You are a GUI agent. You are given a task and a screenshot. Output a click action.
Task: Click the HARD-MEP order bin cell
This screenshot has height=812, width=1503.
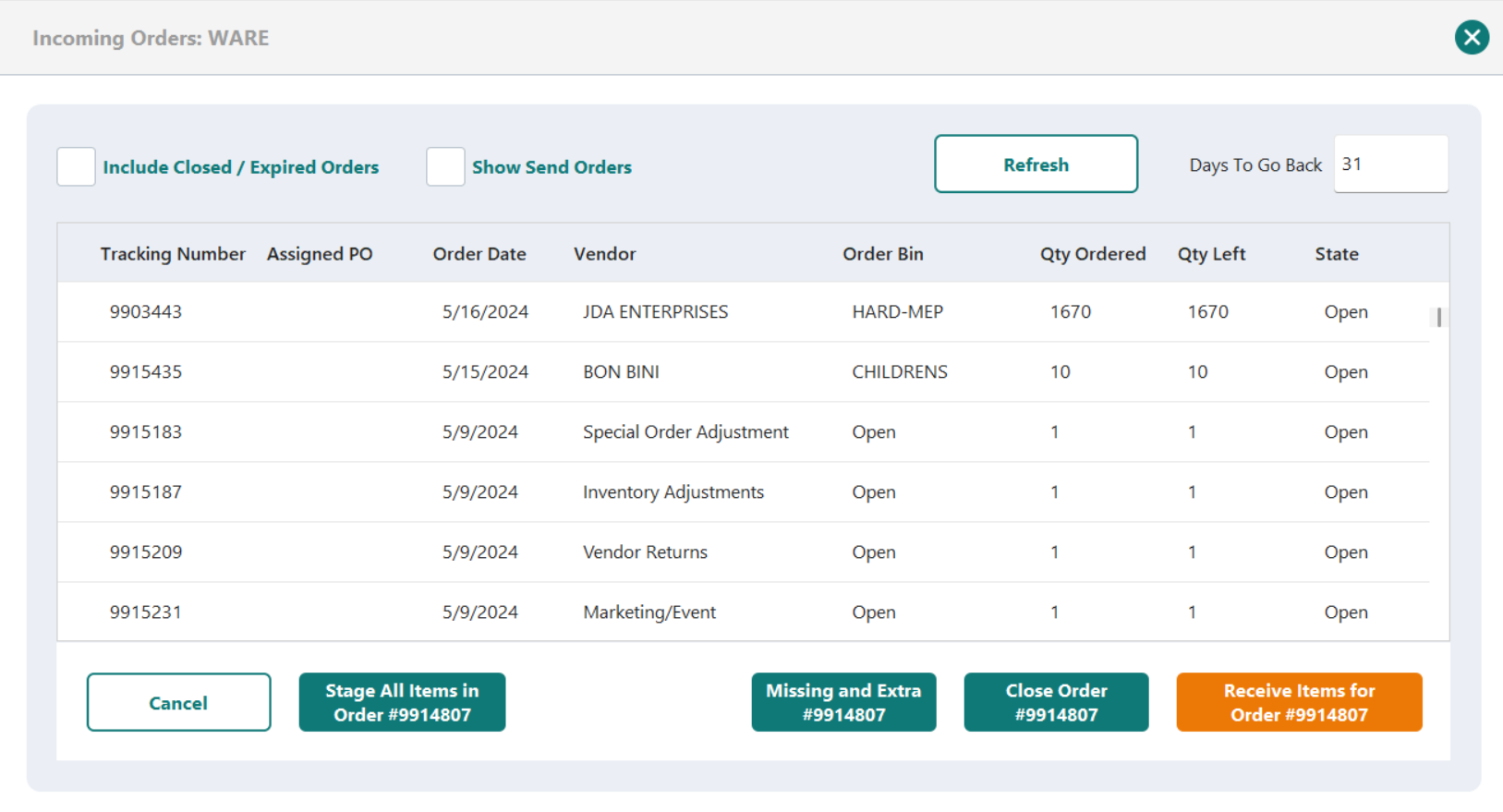[898, 312]
